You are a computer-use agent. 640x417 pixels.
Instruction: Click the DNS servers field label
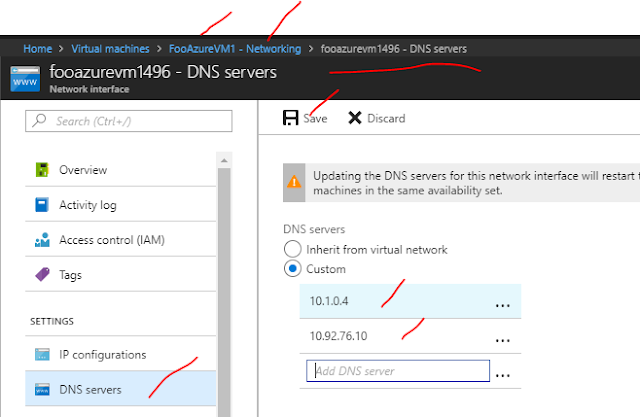(x=314, y=229)
